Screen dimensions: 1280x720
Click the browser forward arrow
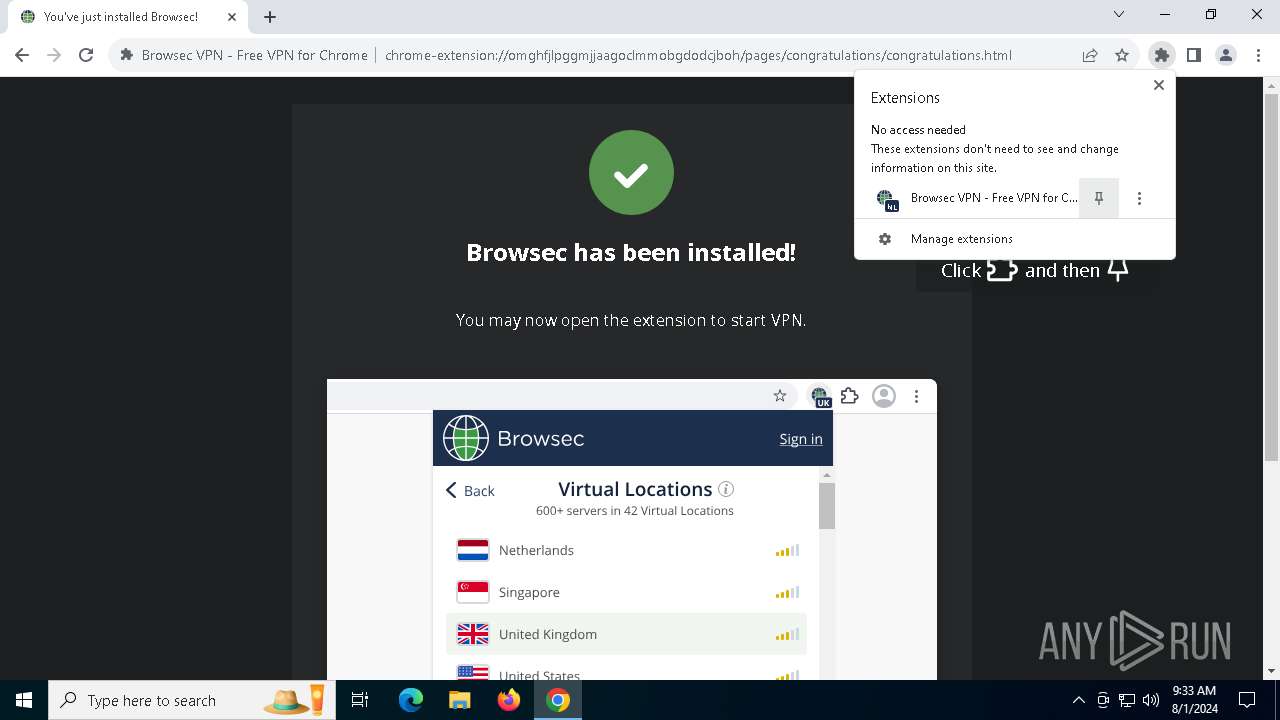(x=54, y=55)
